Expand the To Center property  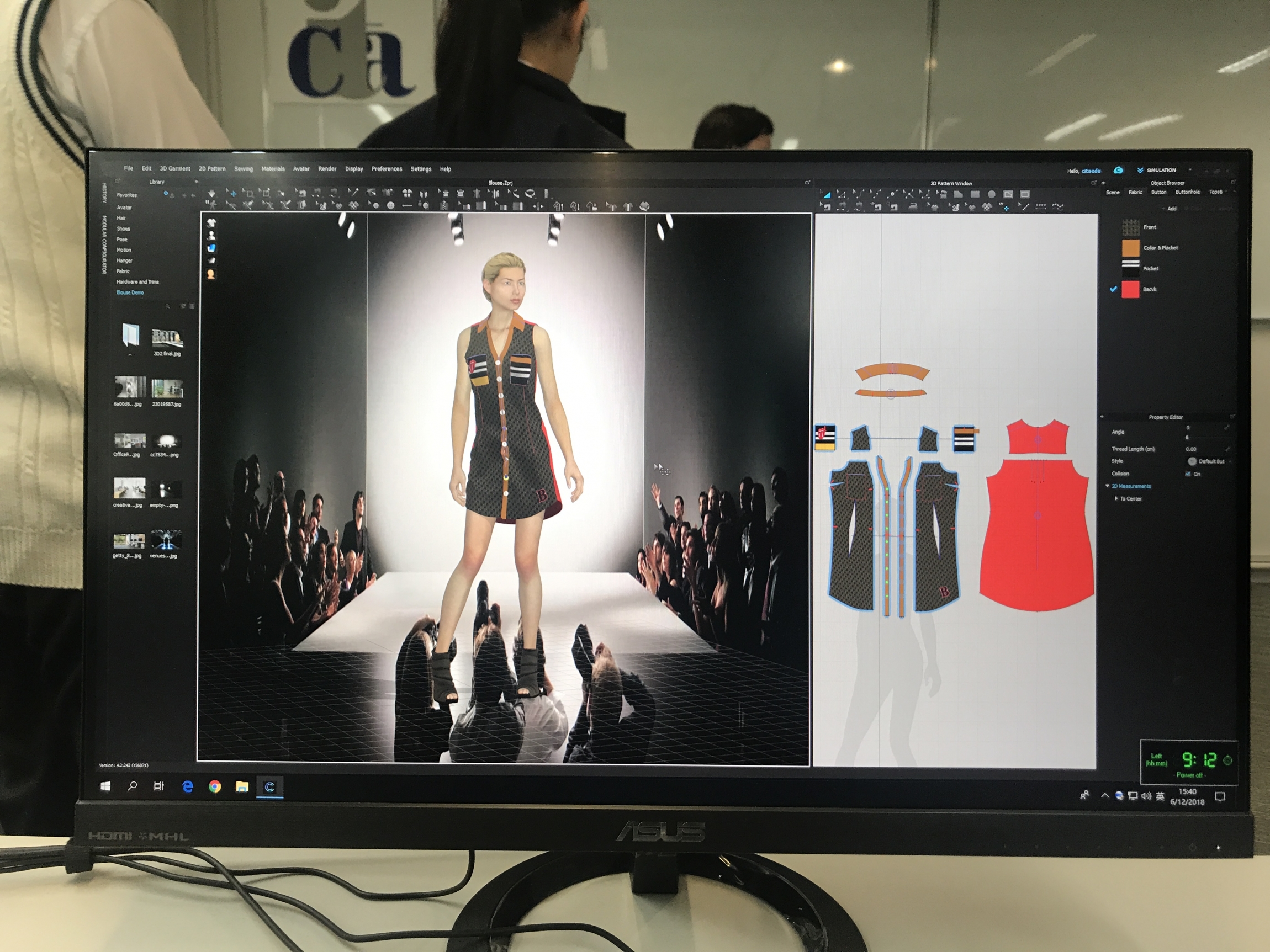click(x=1116, y=499)
